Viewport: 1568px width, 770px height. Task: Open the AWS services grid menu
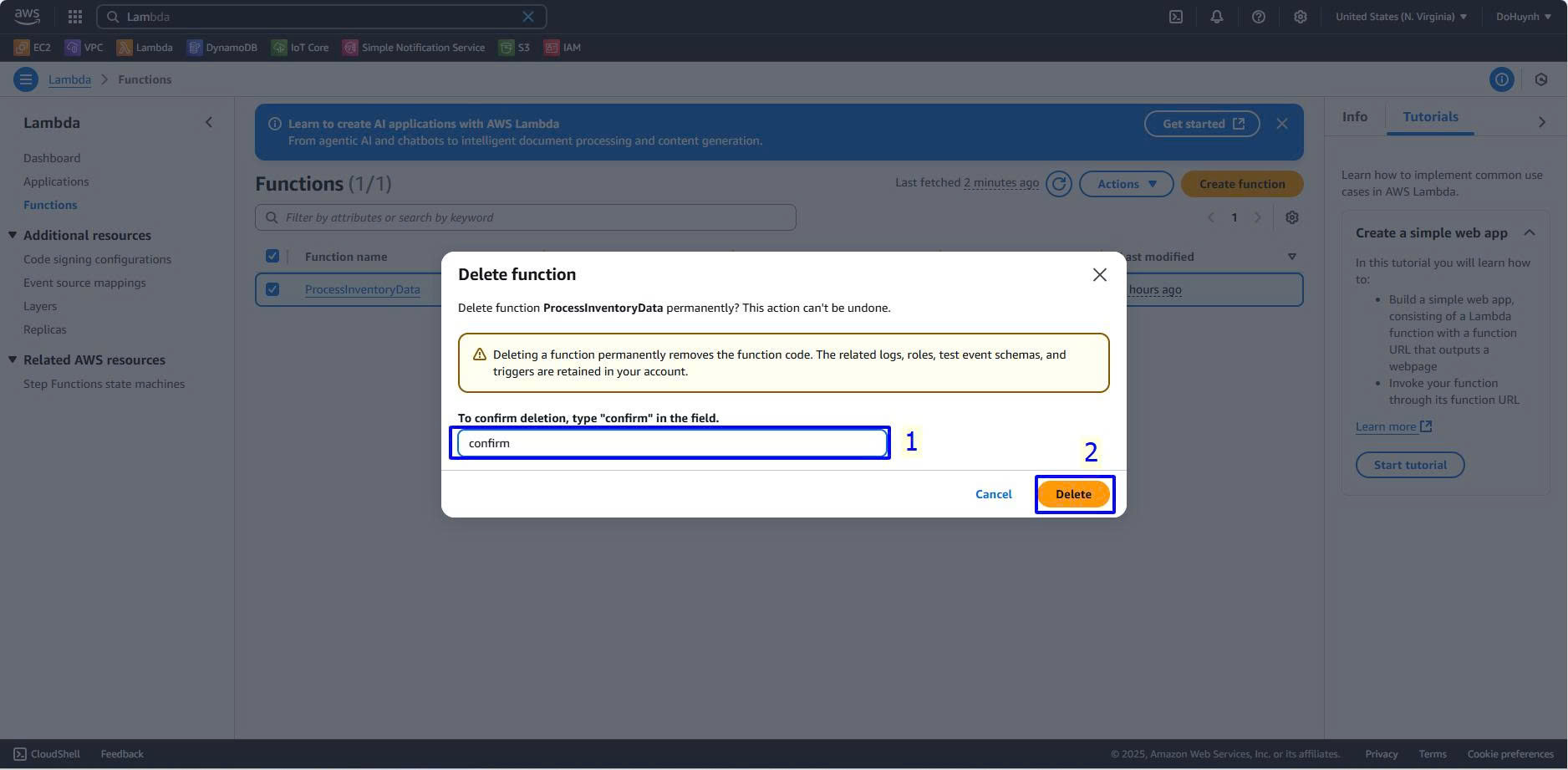[75, 17]
